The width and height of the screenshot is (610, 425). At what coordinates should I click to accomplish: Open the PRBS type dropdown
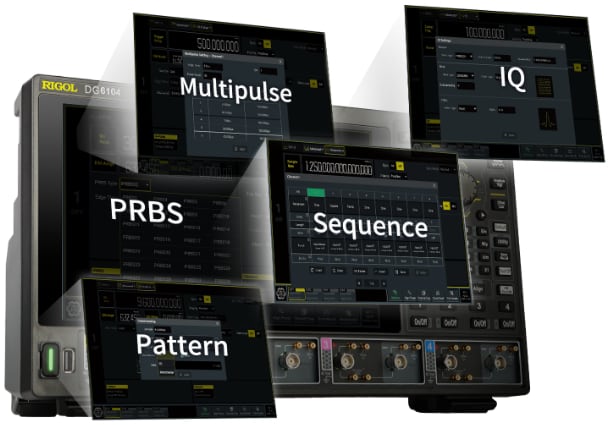click(x=135, y=184)
